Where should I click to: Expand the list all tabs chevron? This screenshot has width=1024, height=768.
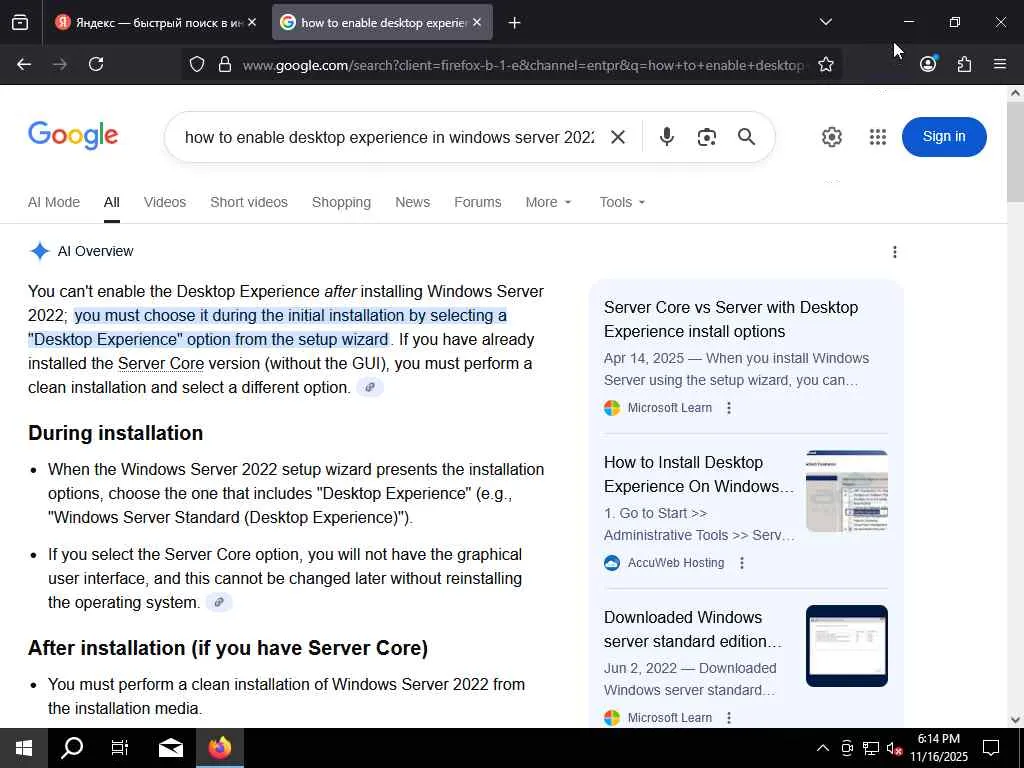pos(825,22)
